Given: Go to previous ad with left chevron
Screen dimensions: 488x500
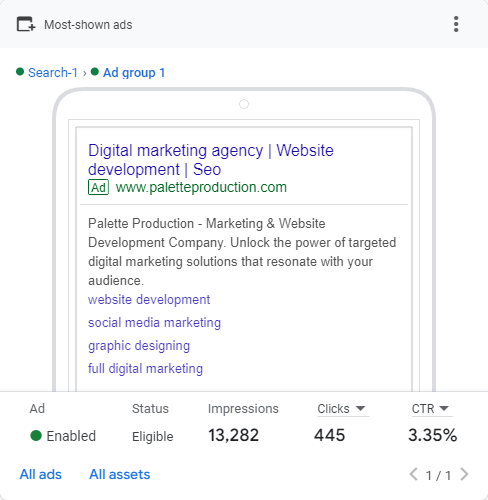Looking at the screenshot, I should [x=413, y=474].
